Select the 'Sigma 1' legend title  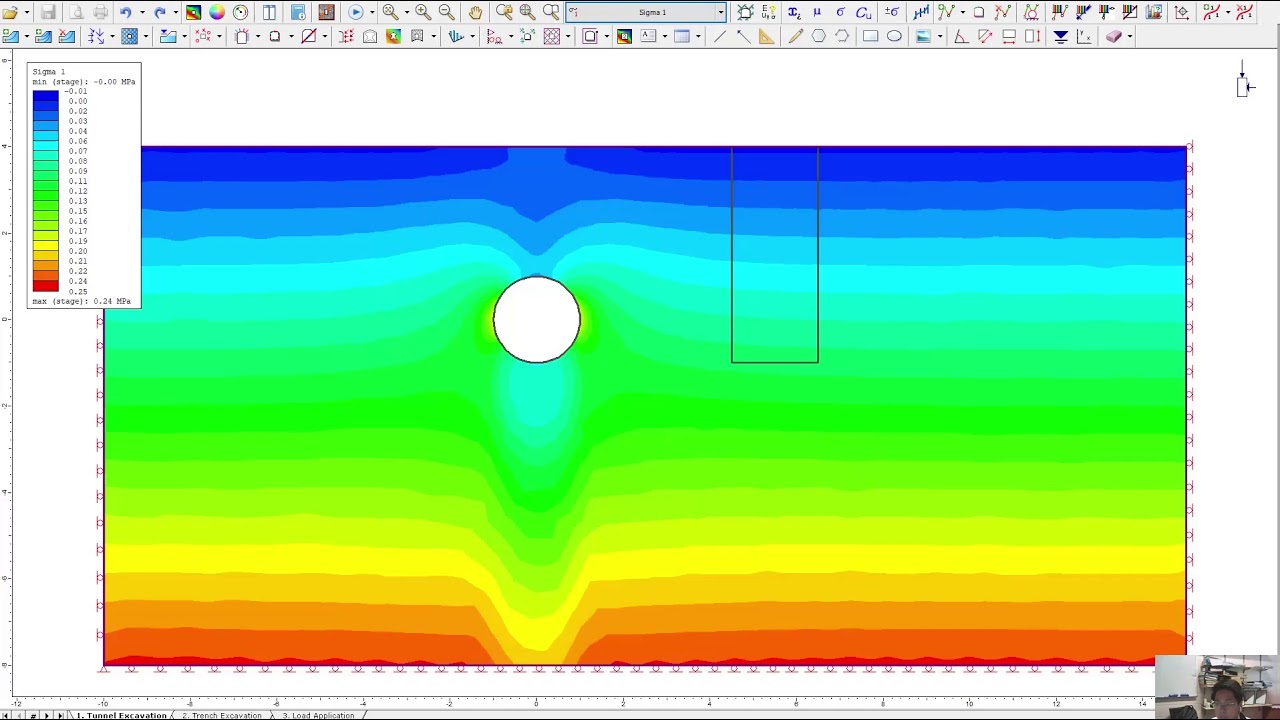(x=48, y=72)
